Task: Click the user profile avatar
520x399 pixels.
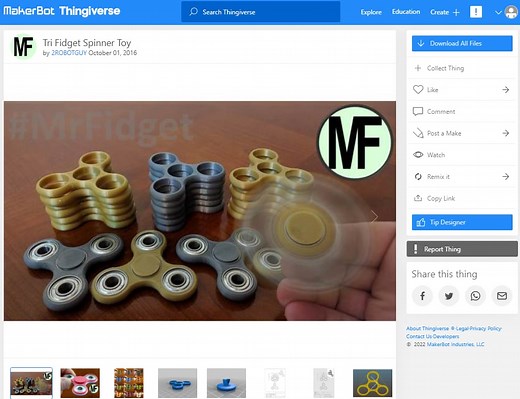Action: 511,12
